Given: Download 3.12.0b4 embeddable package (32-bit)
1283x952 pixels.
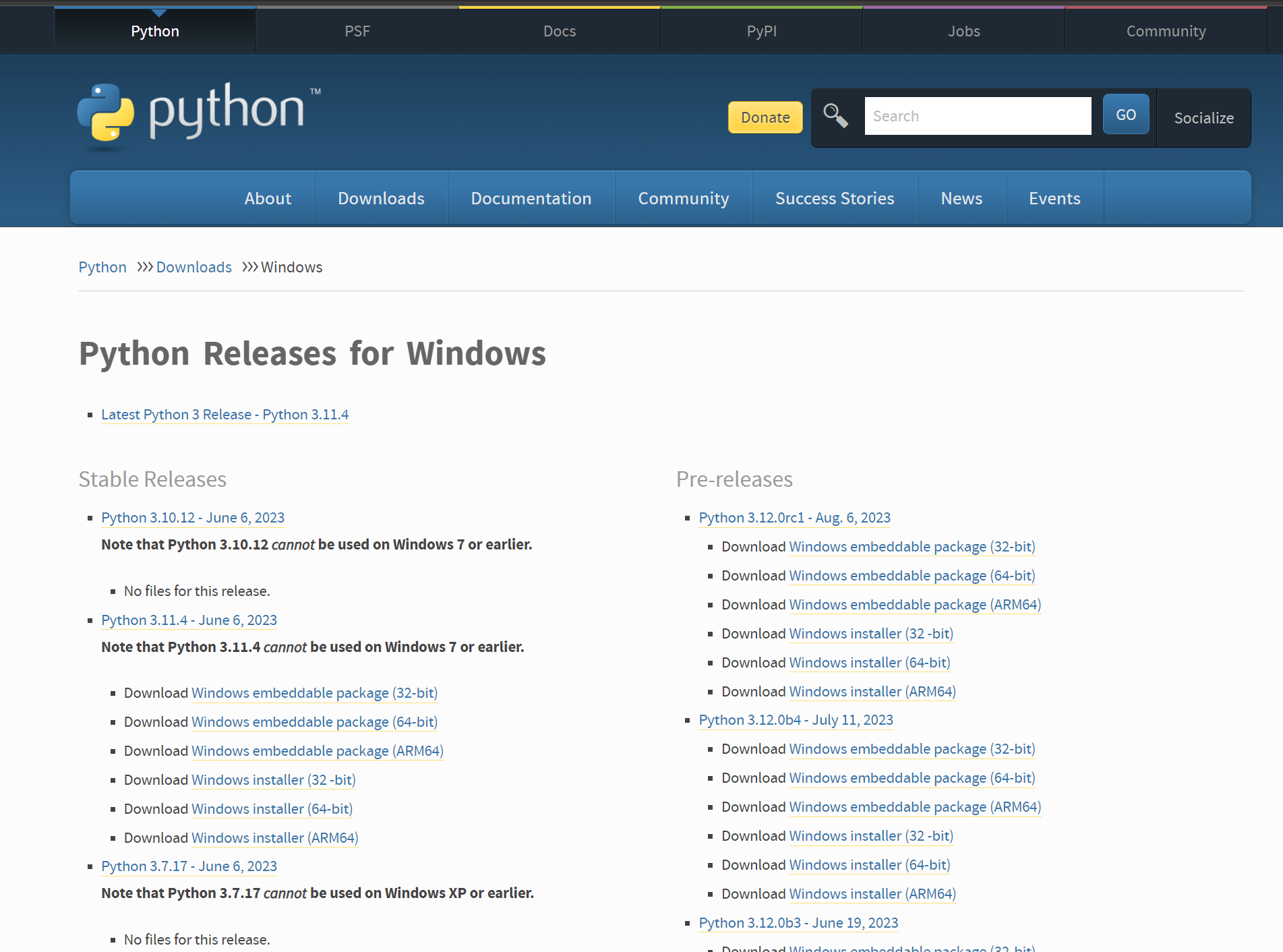Looking at the screenshot, I should [912, 748].
